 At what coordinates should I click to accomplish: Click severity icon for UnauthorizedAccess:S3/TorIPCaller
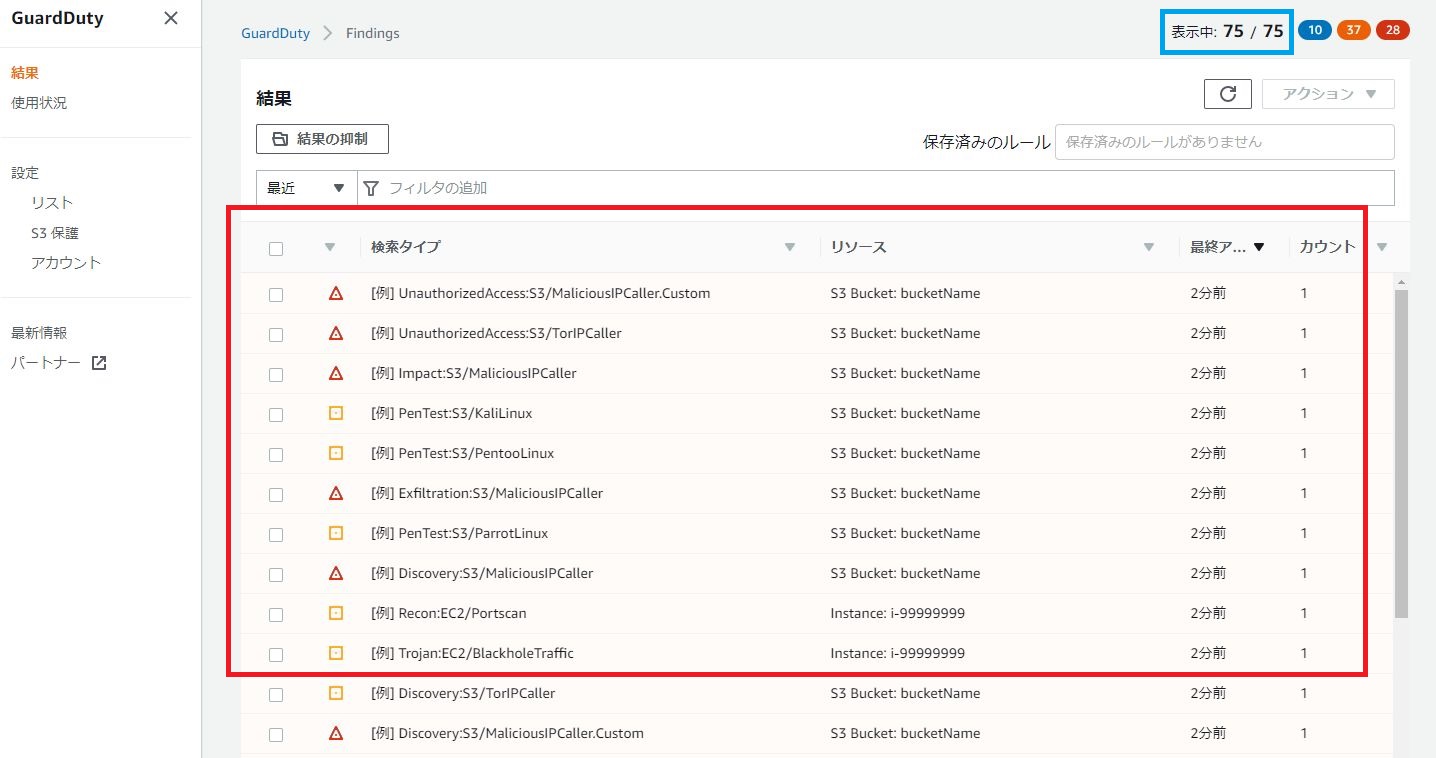click(x=336, y=333)
